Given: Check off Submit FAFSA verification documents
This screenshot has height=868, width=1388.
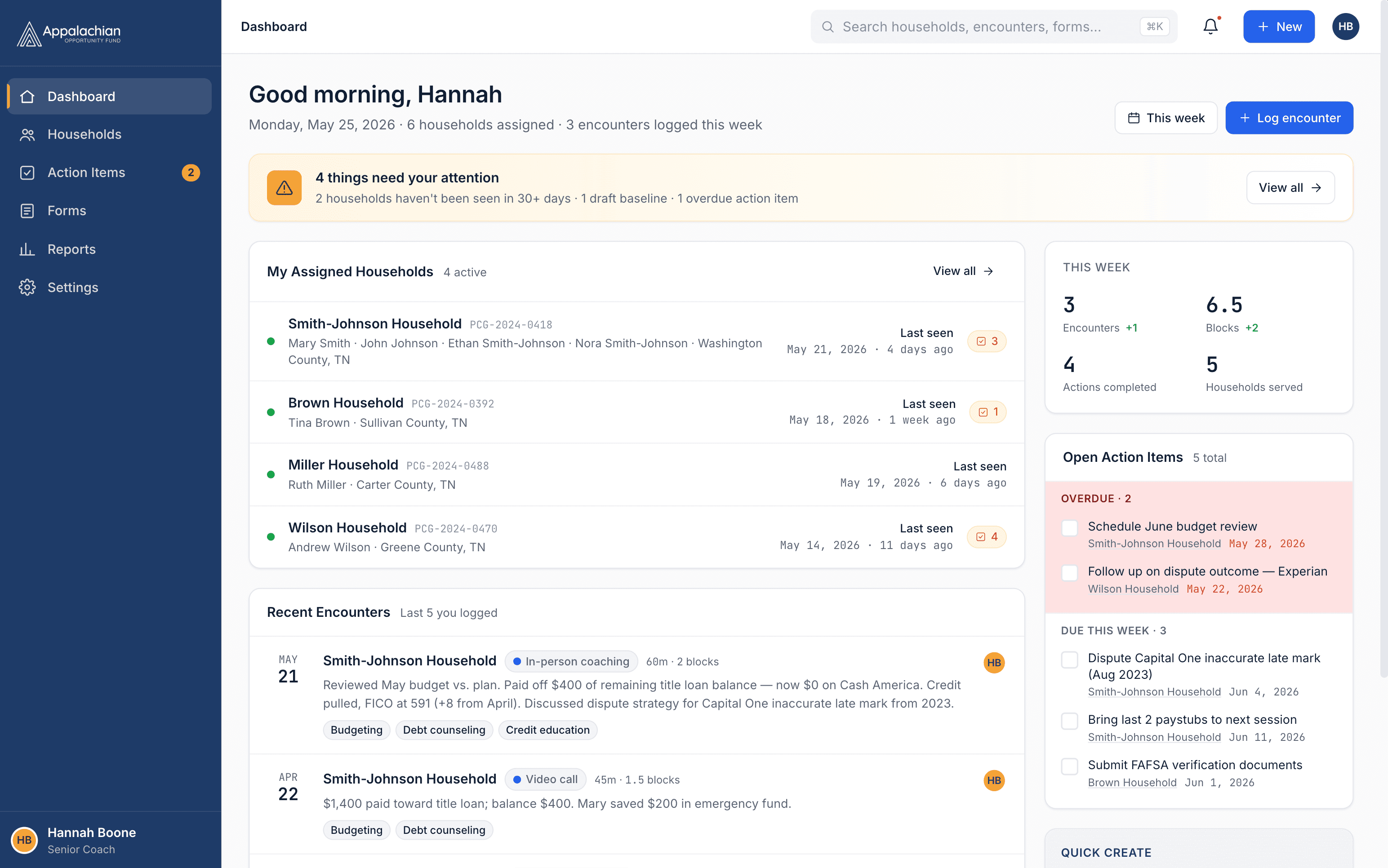Looking at the screenshot, I should click(x=1069, y=766).
